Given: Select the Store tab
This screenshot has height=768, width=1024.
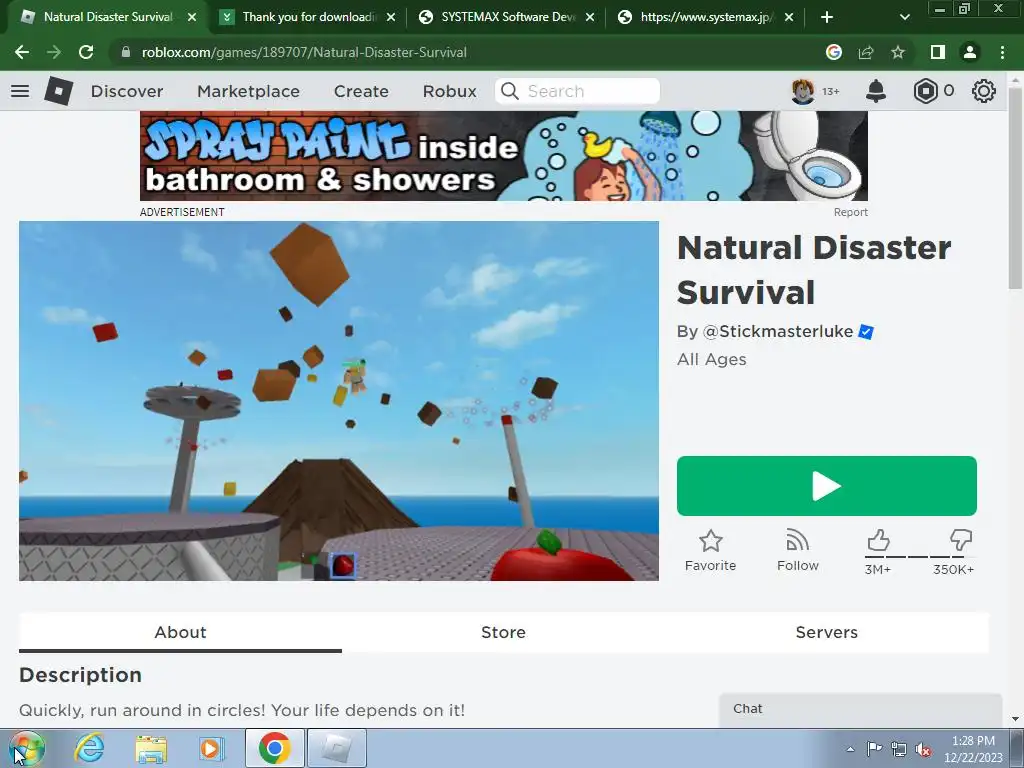Looking at the screenshot, I should point(504,632).
